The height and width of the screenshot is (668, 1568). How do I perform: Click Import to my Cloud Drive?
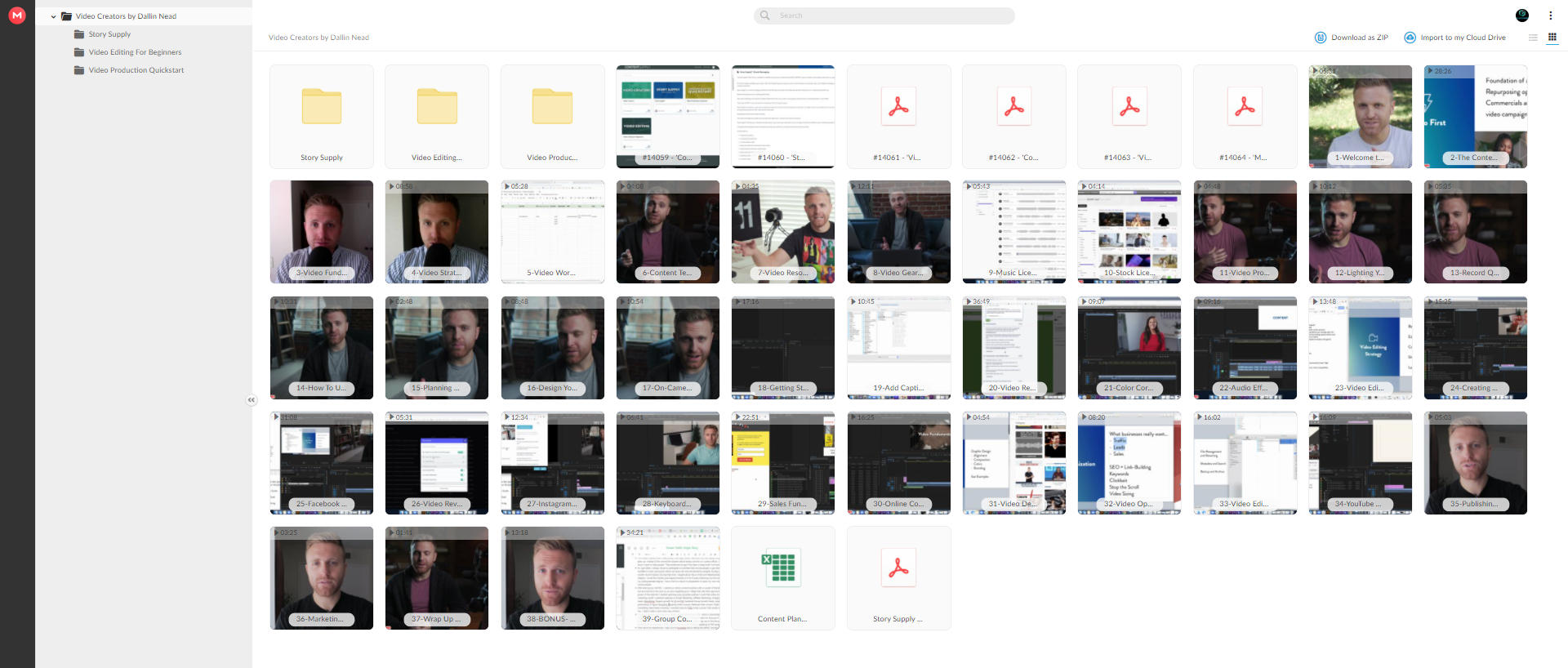pyautogui.click(x=1454, y=38)
